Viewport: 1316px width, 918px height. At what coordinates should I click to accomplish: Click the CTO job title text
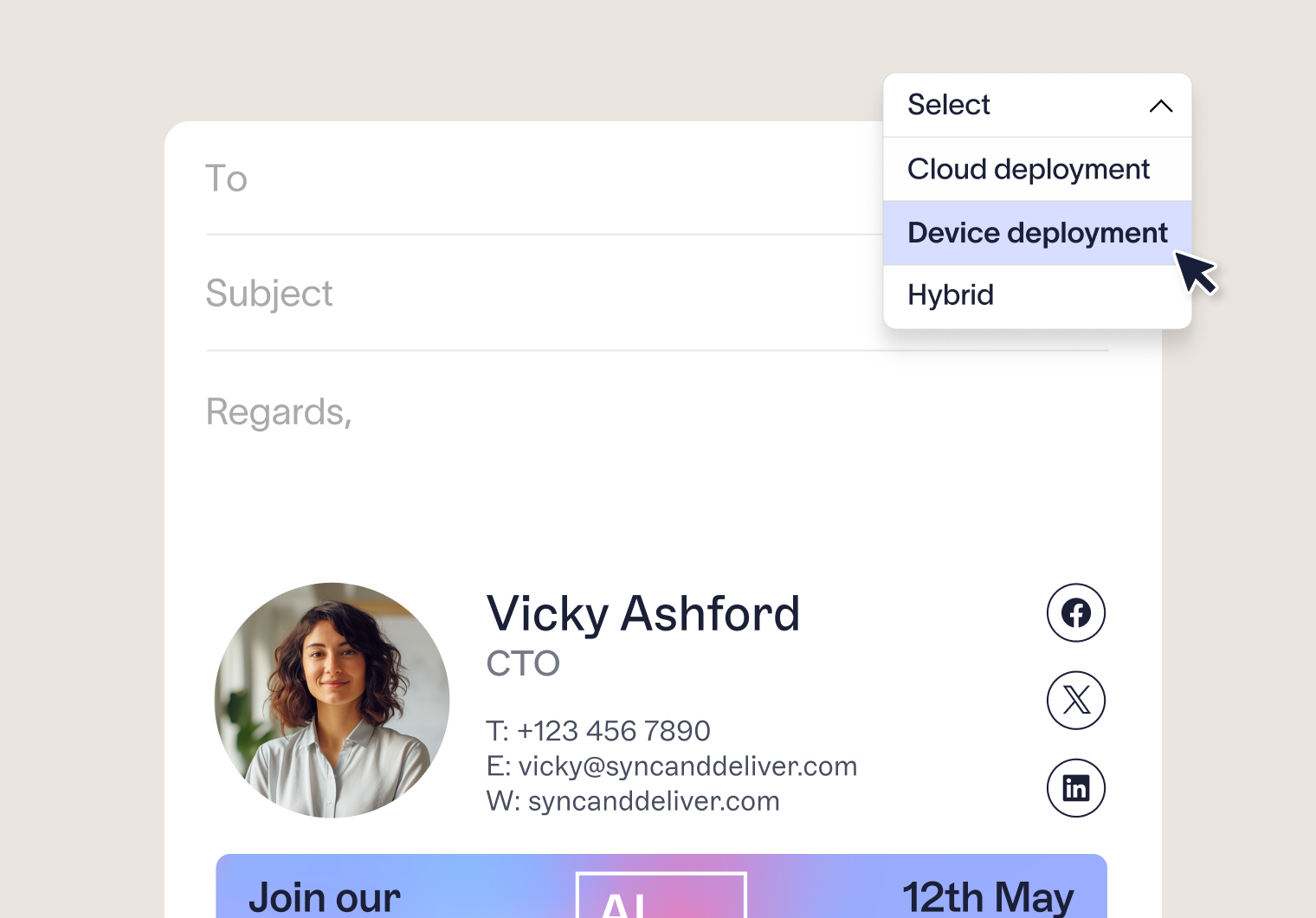point(523,664)
